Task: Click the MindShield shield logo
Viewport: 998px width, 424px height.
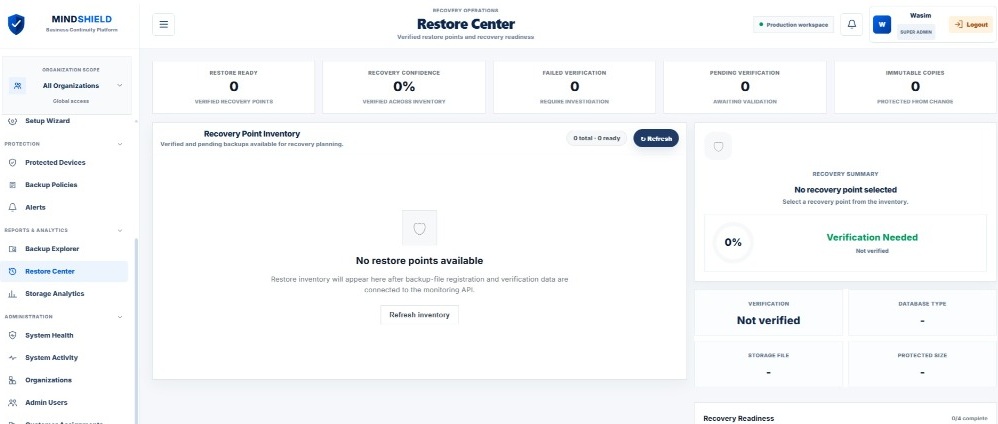Action: (16, 24)
